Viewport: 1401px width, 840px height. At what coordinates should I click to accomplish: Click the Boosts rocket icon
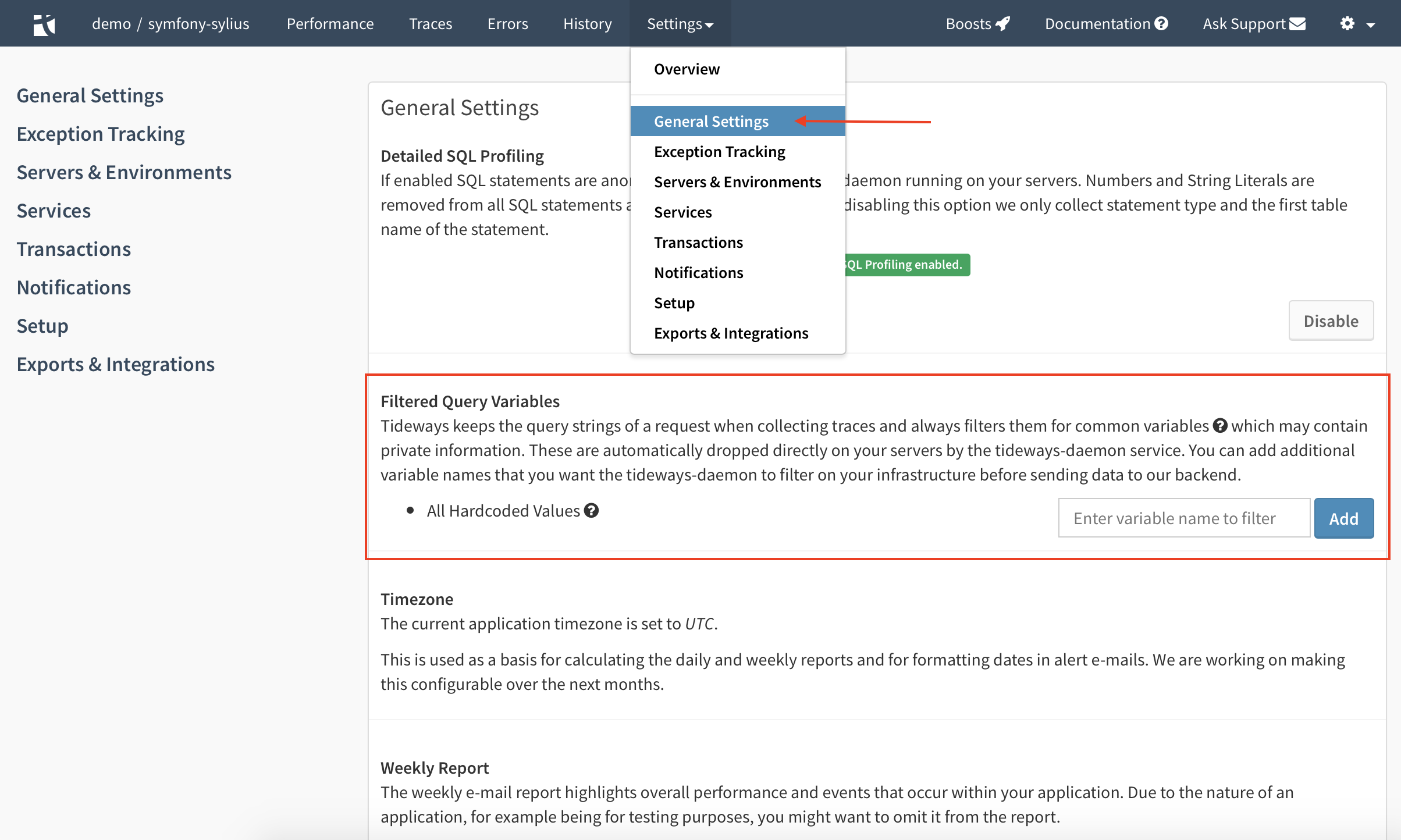1003,23
